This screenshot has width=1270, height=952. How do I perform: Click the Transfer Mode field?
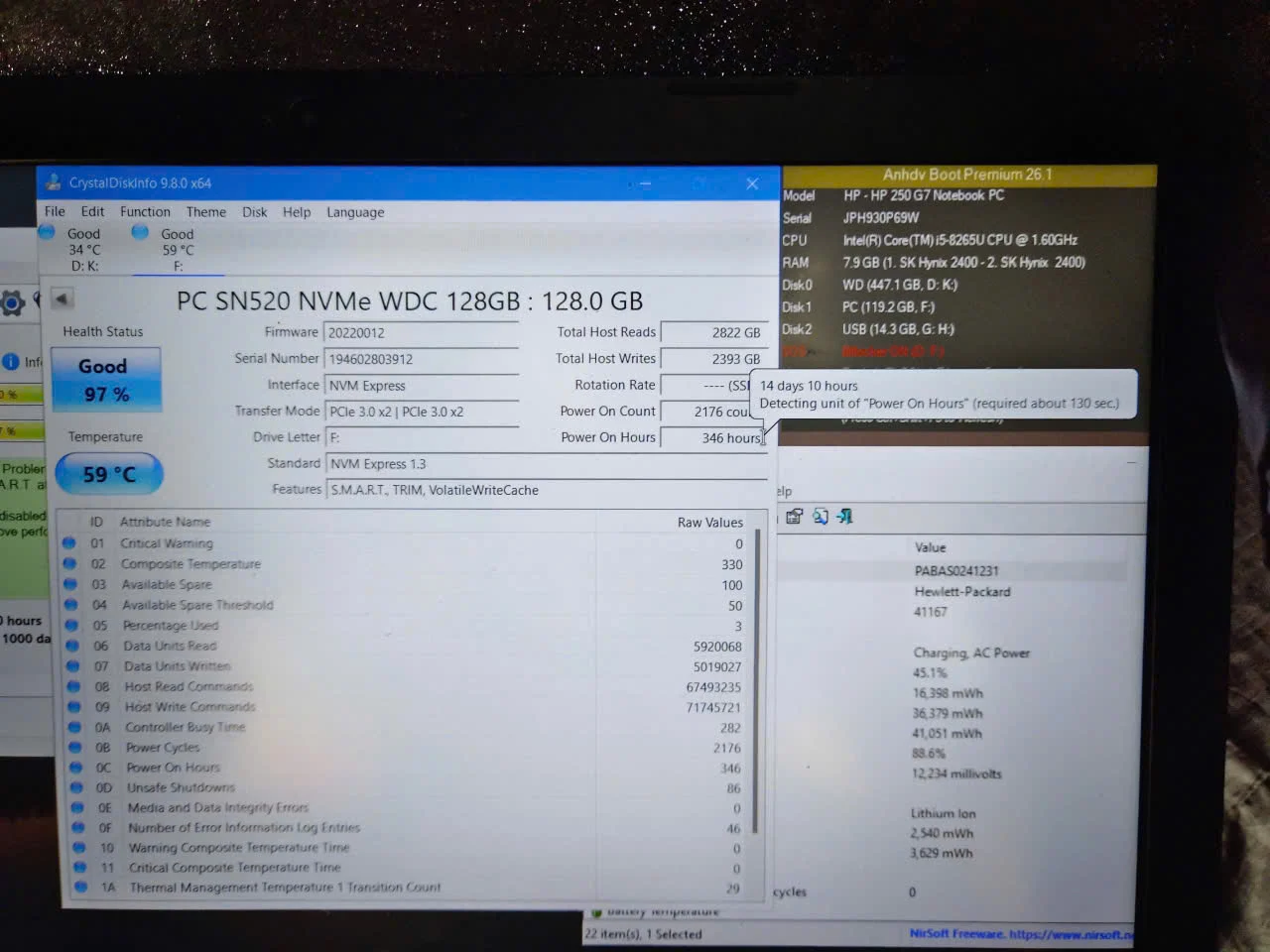(422, 412)
